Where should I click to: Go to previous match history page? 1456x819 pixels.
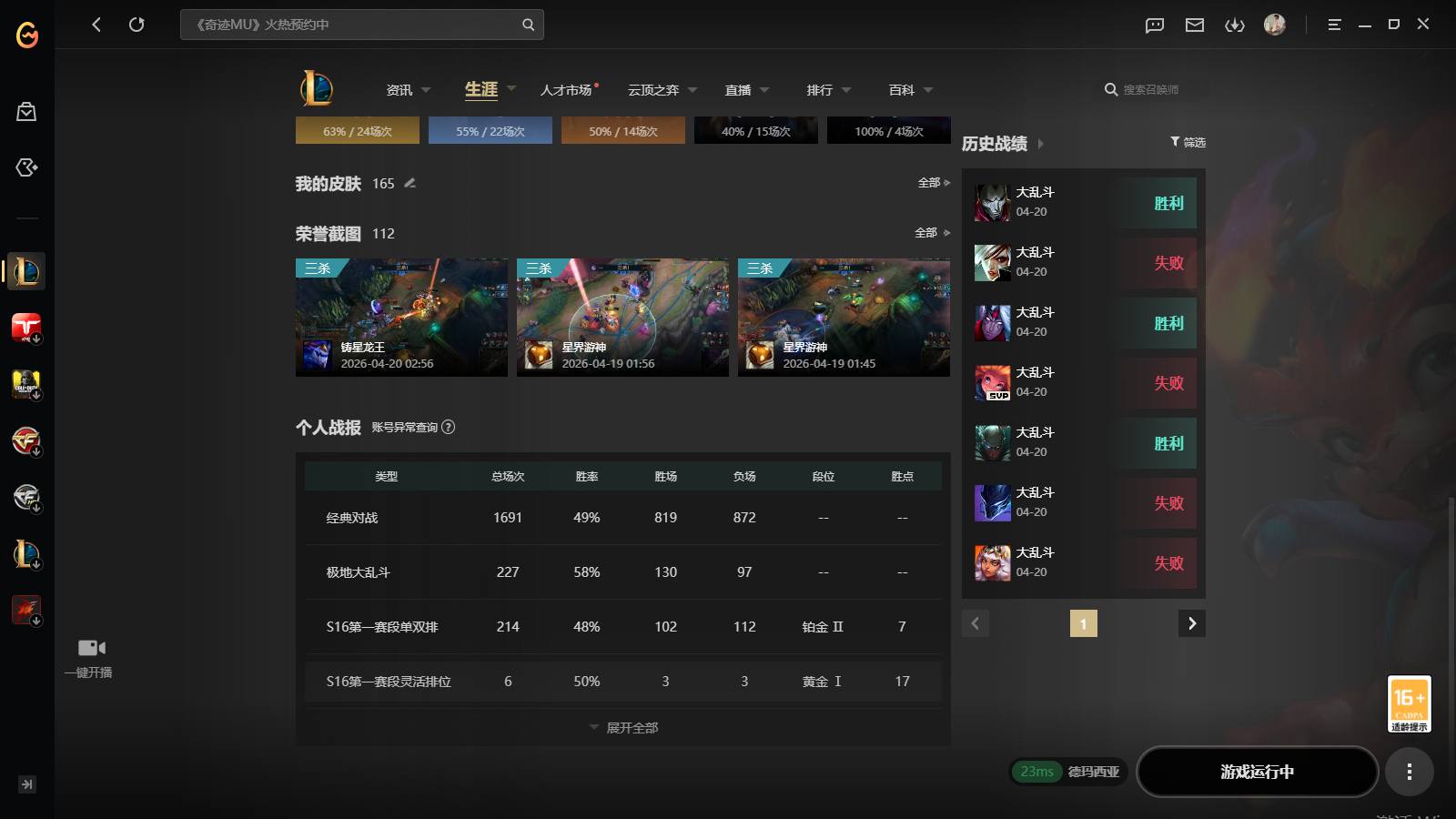(976, 623)
